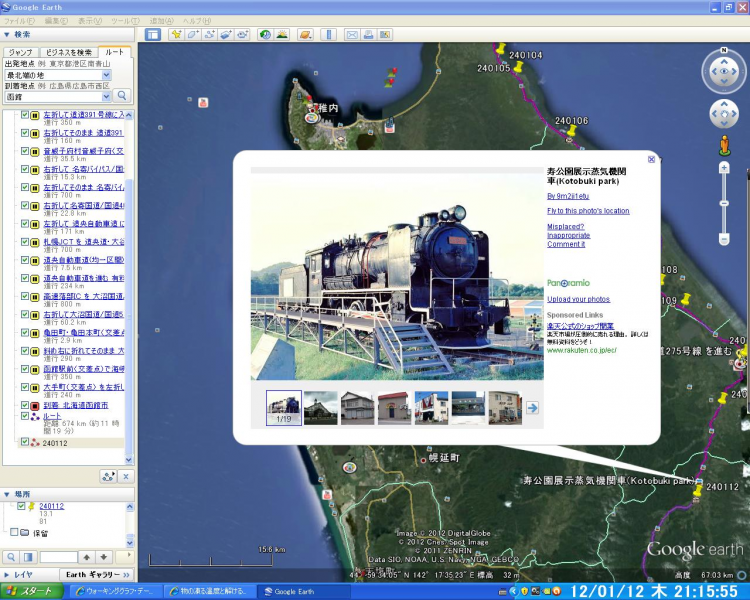750x600 pixels.
Task: Switch to the ビジネスを検索 tab
Action: coord(69,52)
